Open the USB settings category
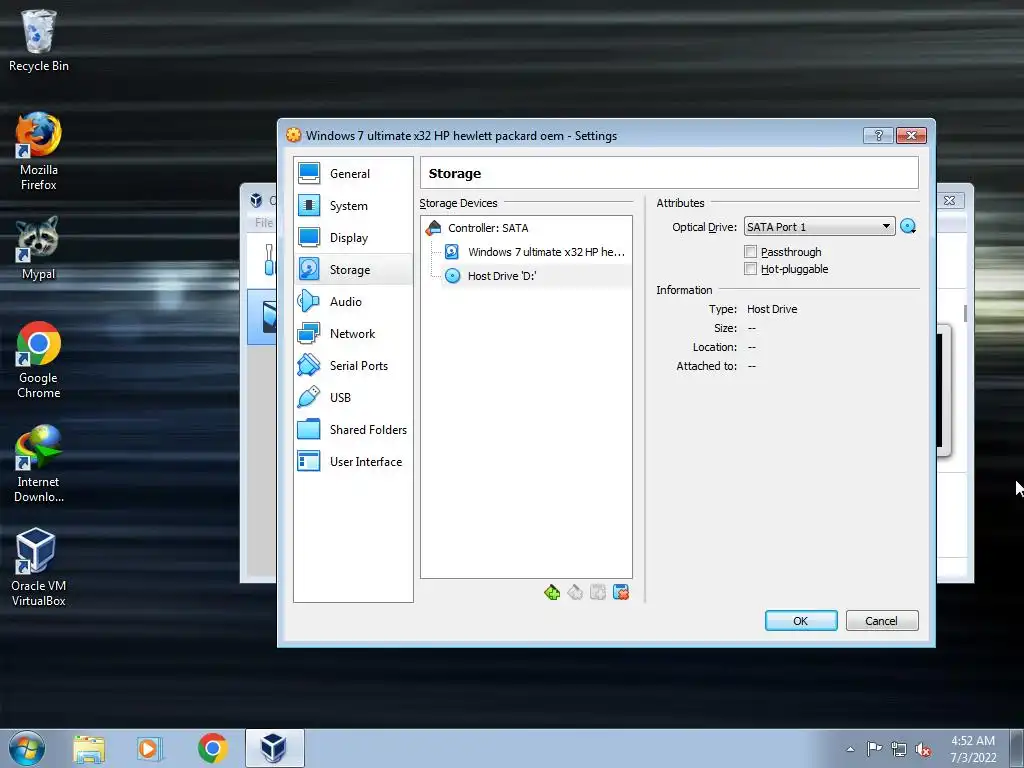 [x=353, y=398]
